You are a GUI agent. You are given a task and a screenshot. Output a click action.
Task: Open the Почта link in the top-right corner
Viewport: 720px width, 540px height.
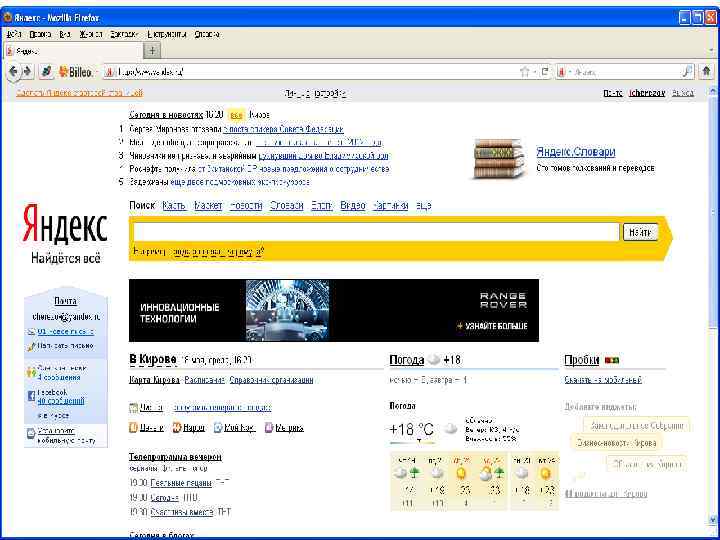613,93
